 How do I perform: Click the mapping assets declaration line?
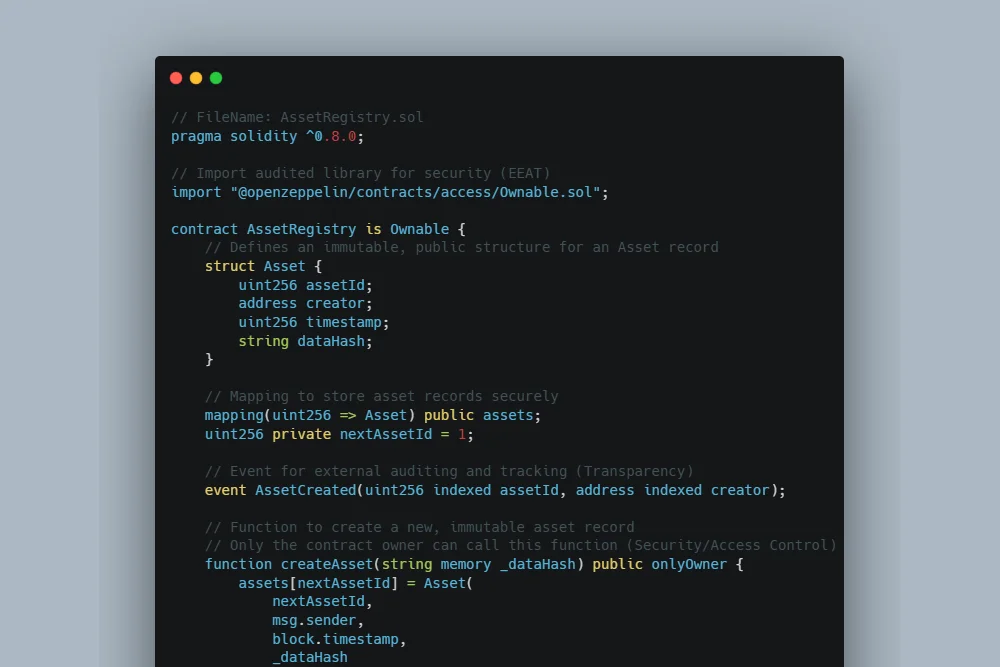(x=373, y=415)
